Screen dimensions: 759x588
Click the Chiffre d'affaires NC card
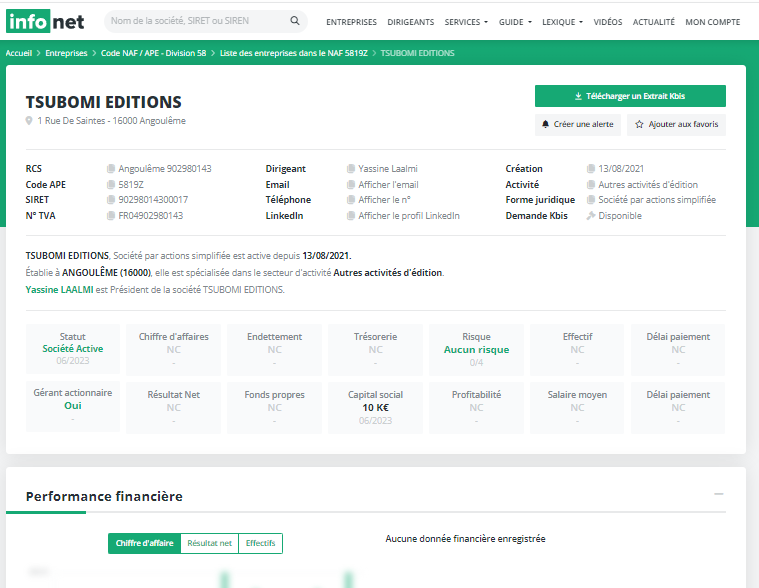point(173,349)
